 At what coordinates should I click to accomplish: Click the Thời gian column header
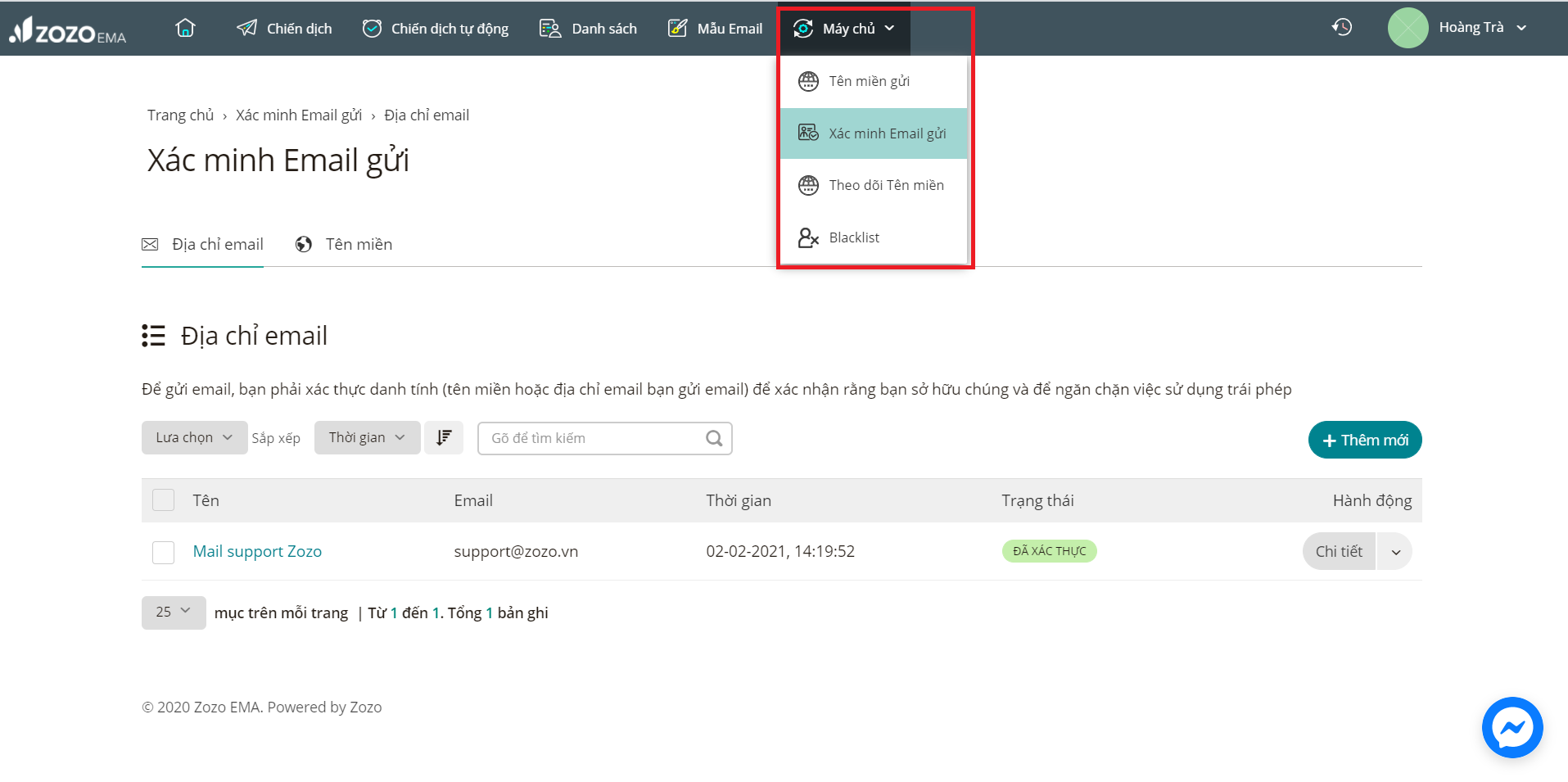739,500
